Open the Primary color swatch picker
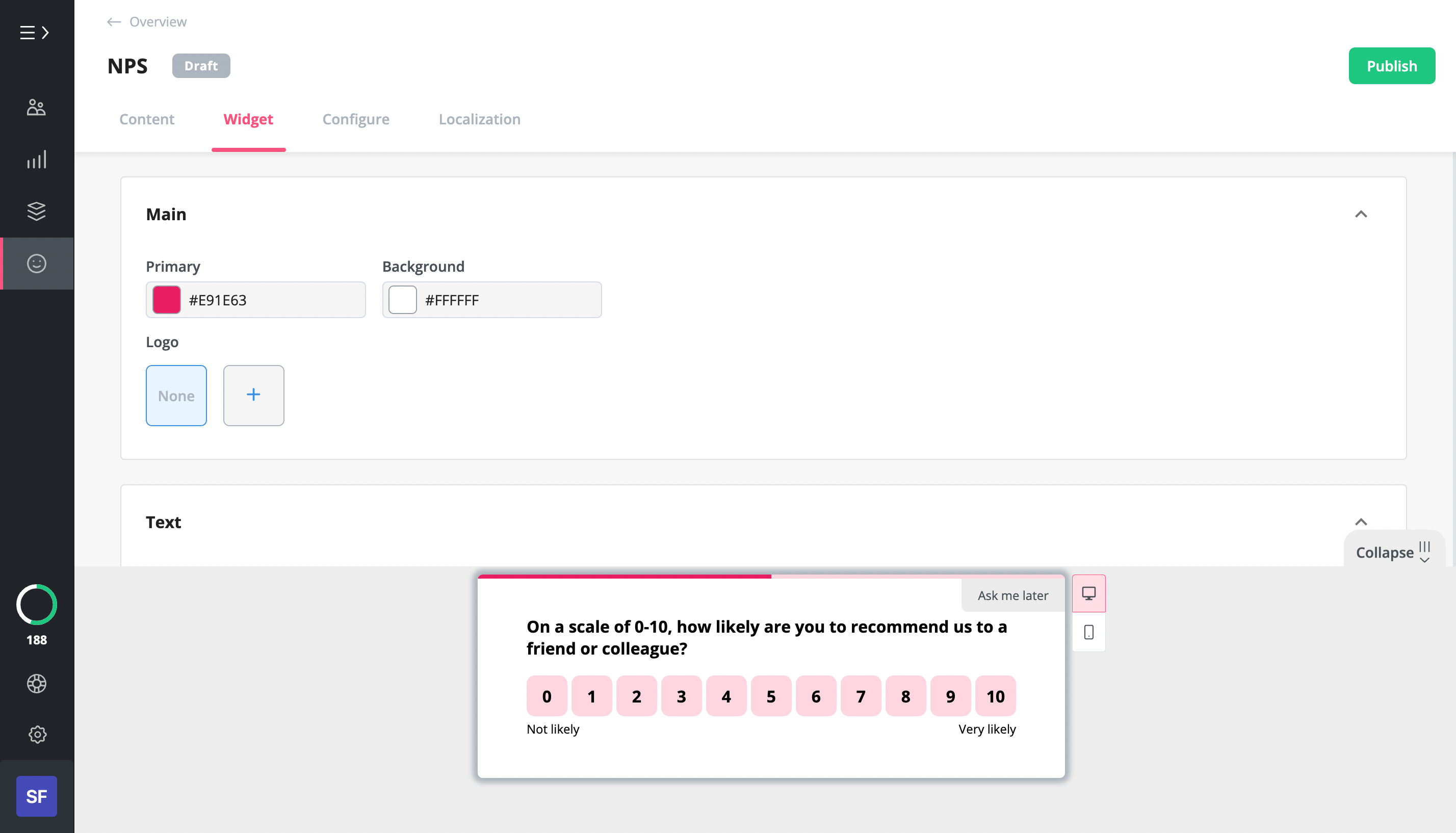 tap(166, 299)
